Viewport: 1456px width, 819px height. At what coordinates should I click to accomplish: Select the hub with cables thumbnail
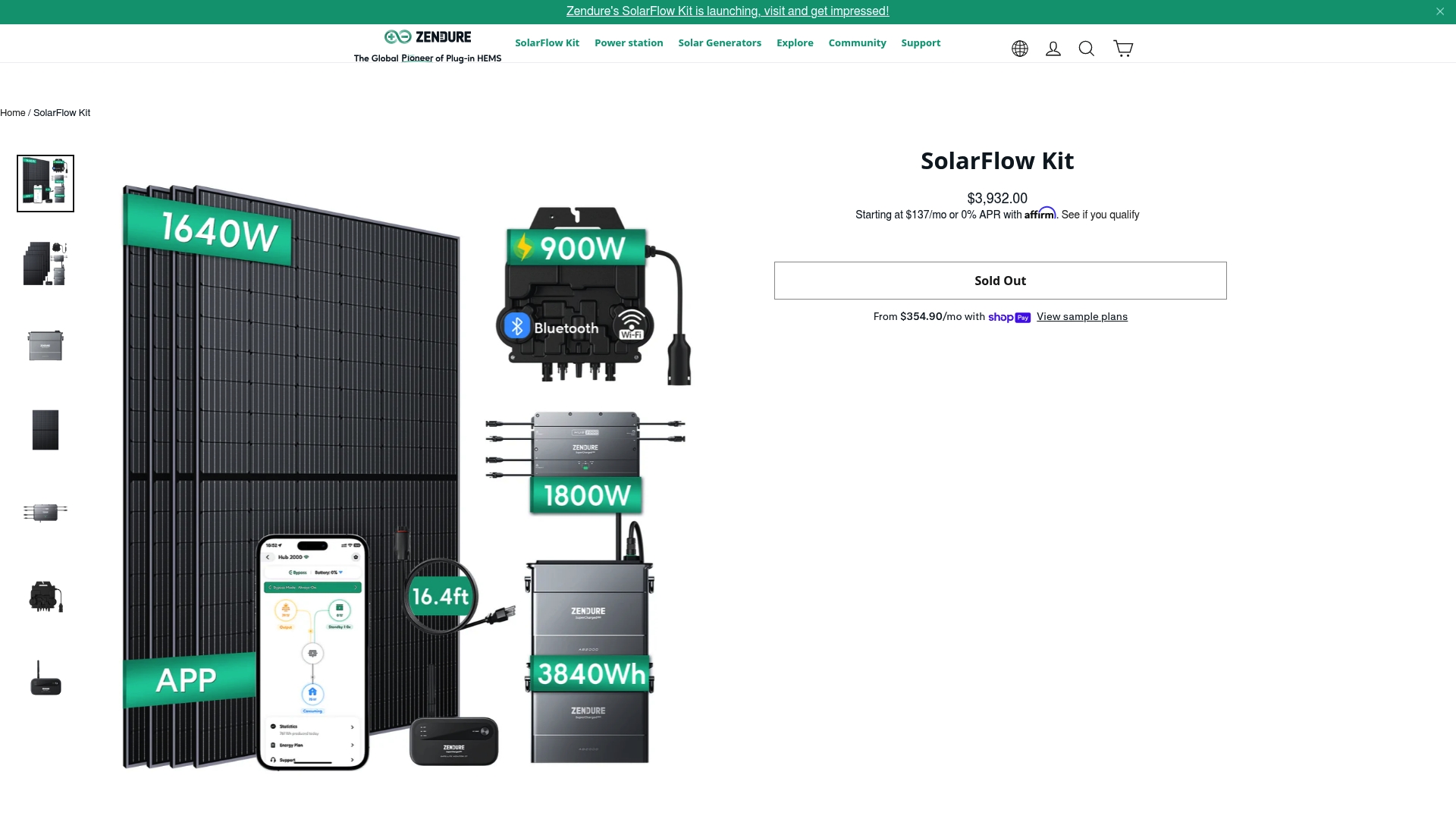pos(45,513)
